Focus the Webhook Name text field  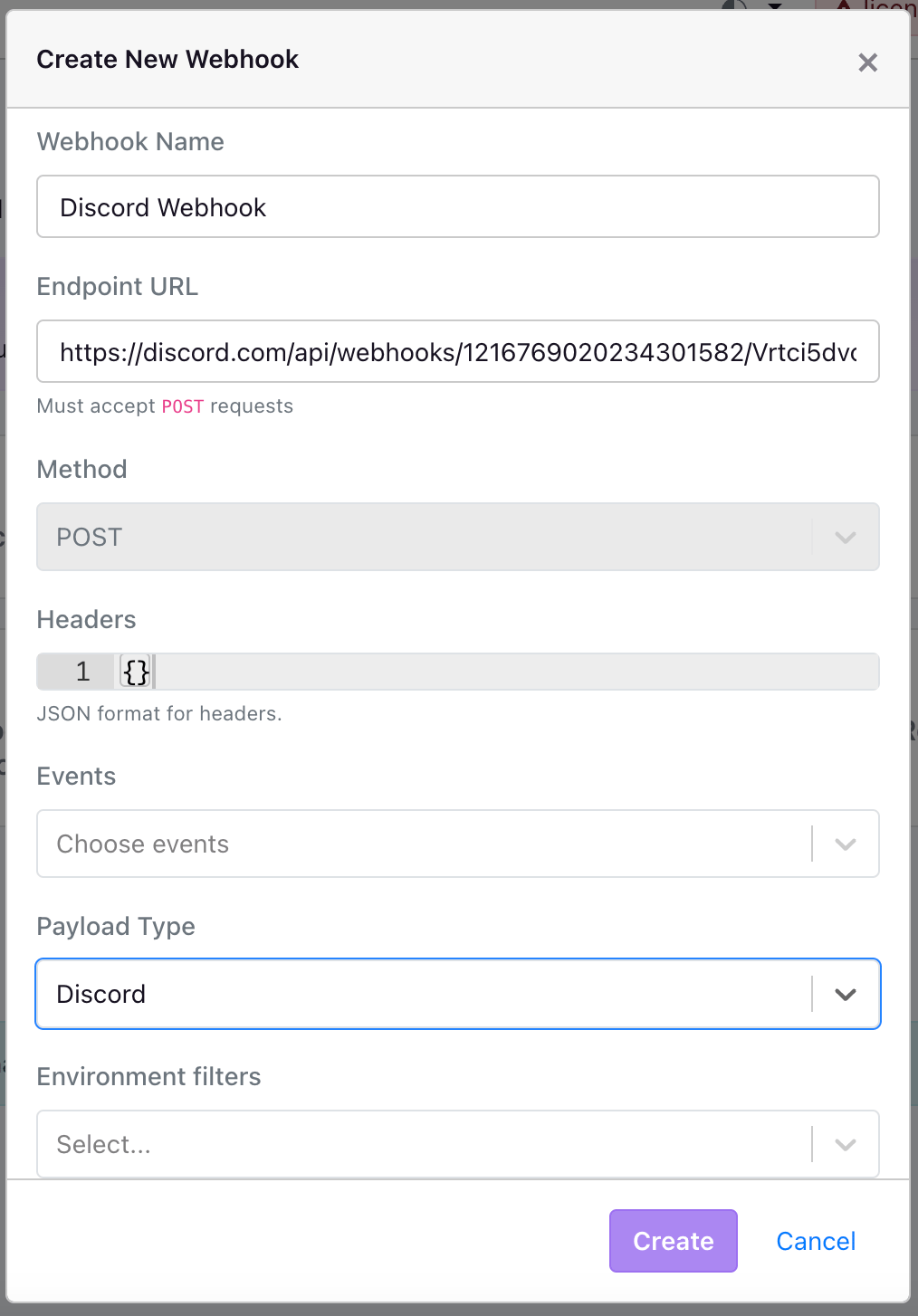pyautogui.click(x=458, y=206)
